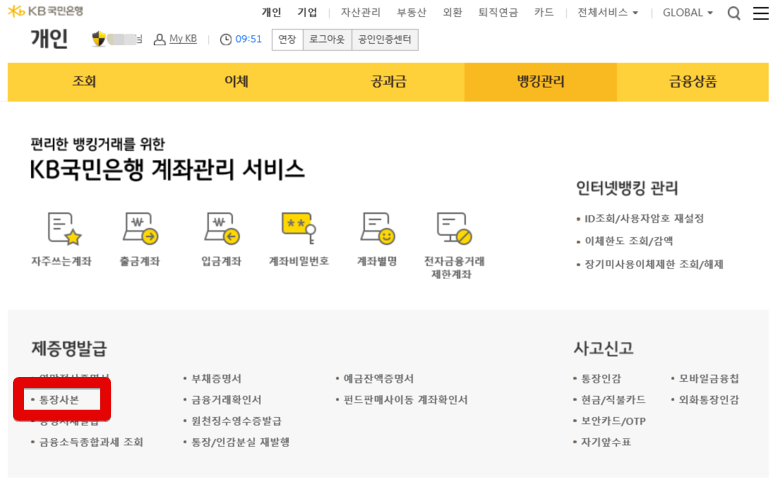Open 전자금융거래 제한계좌 icon
Image resolution: width=773 pixels, height=482 pixels.
[454, 228]
